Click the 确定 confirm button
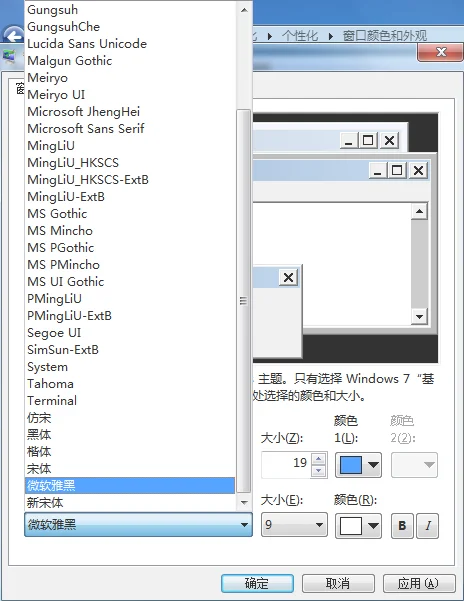Viewport: 464px width, 601px height. click(257, 583)
